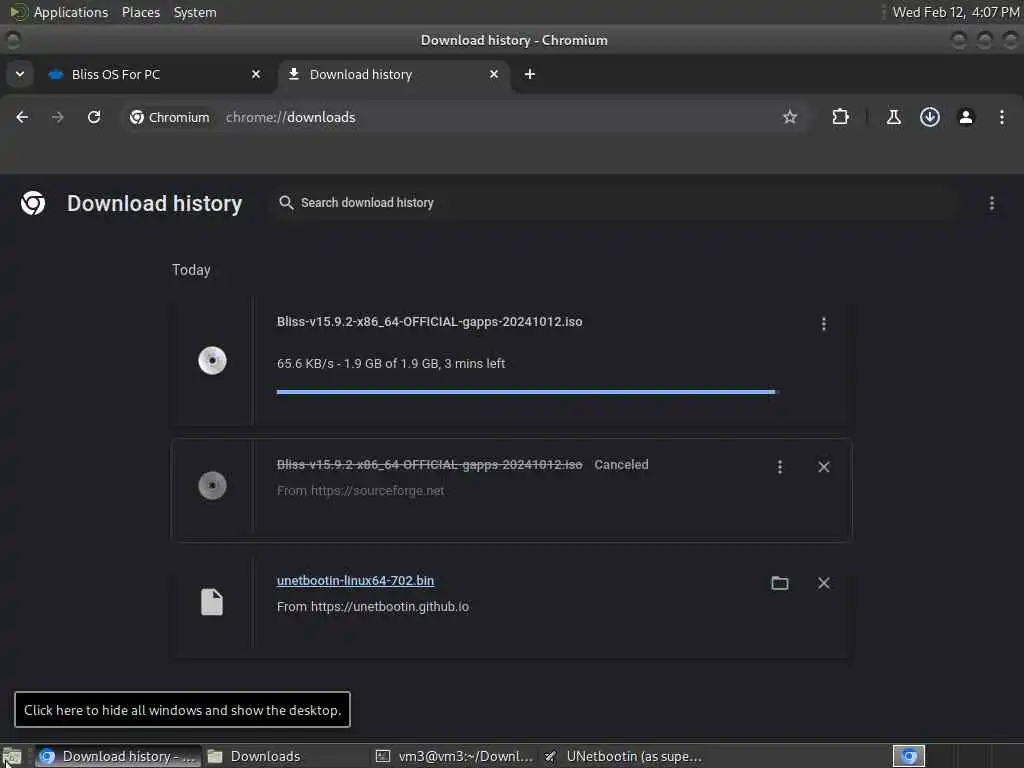Open a new tab with plus button
Image resolution: width=1024 pixels, height=768 pixels.
[x=530, y=74]
